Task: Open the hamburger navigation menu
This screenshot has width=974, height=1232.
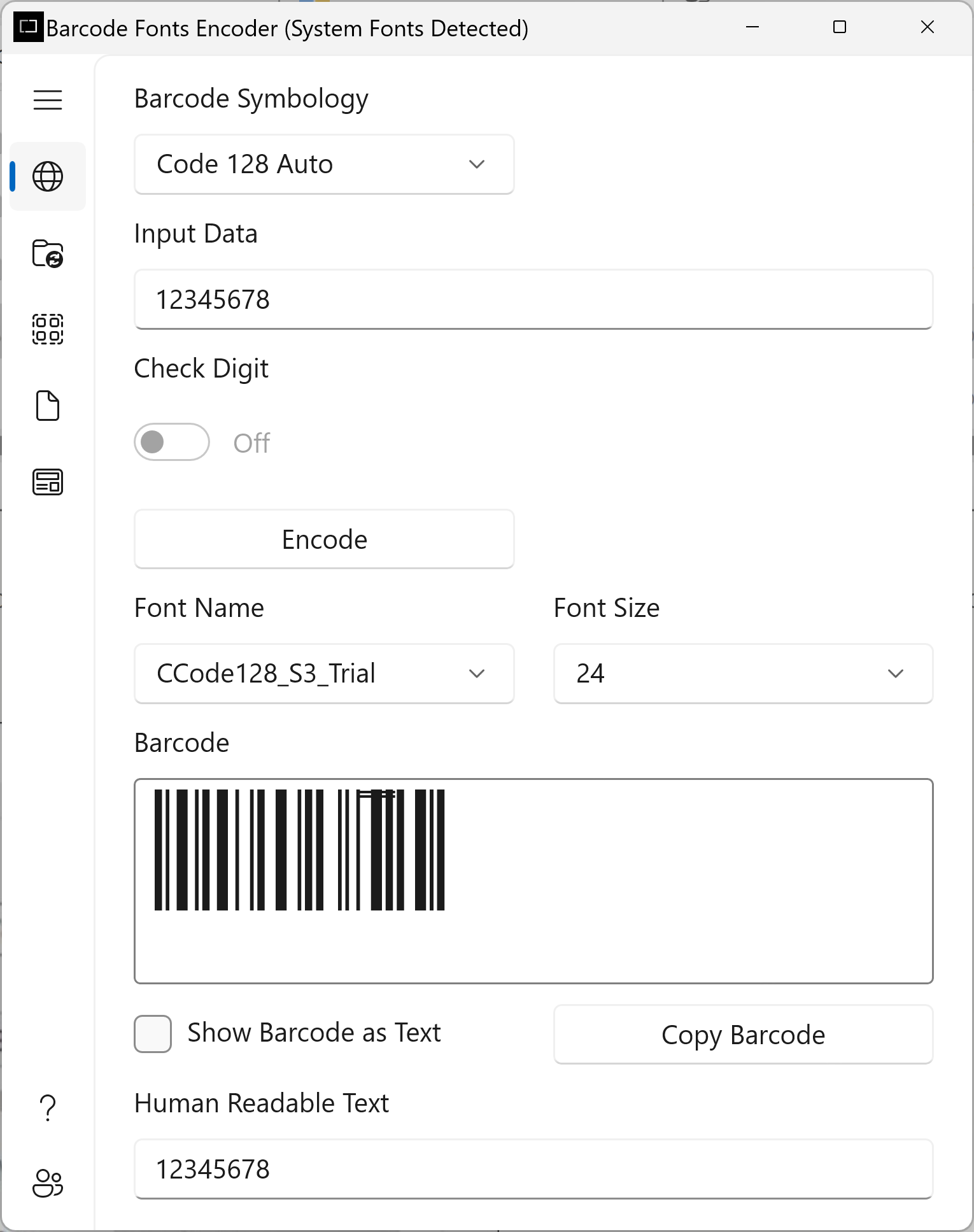Action: pos(48,100)
